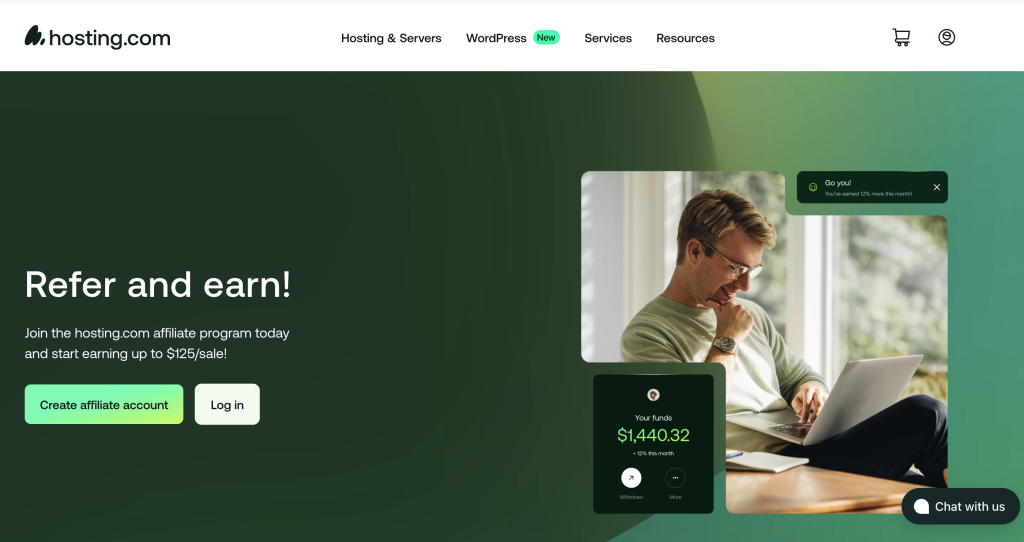
Task: Click the More ellipsis icon
Action: (x=675, y=478)
